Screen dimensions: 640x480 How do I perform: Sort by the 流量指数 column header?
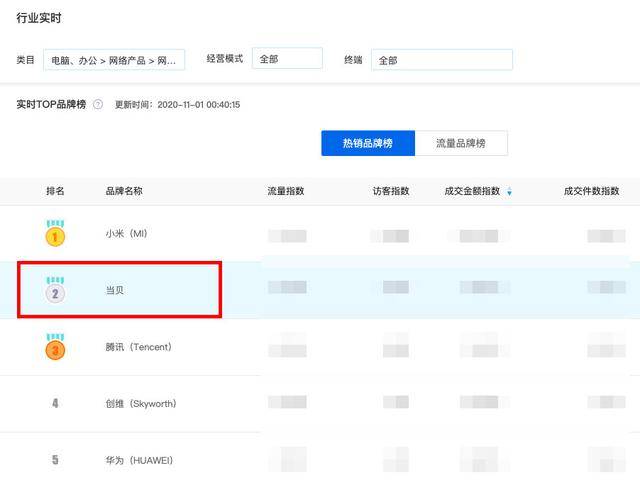(x=286, y=191)
